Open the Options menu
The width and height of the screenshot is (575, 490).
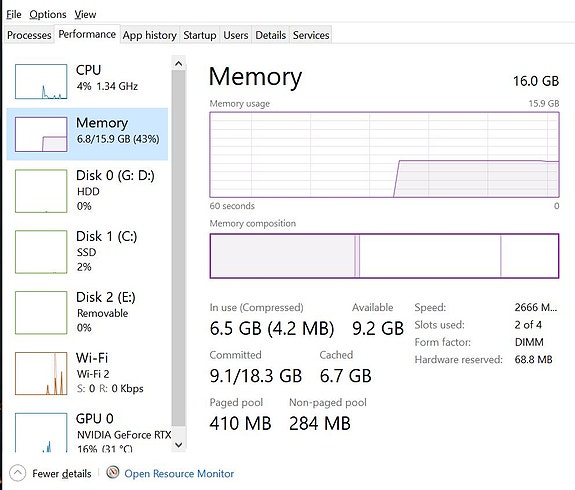click(x=48, y=14)
